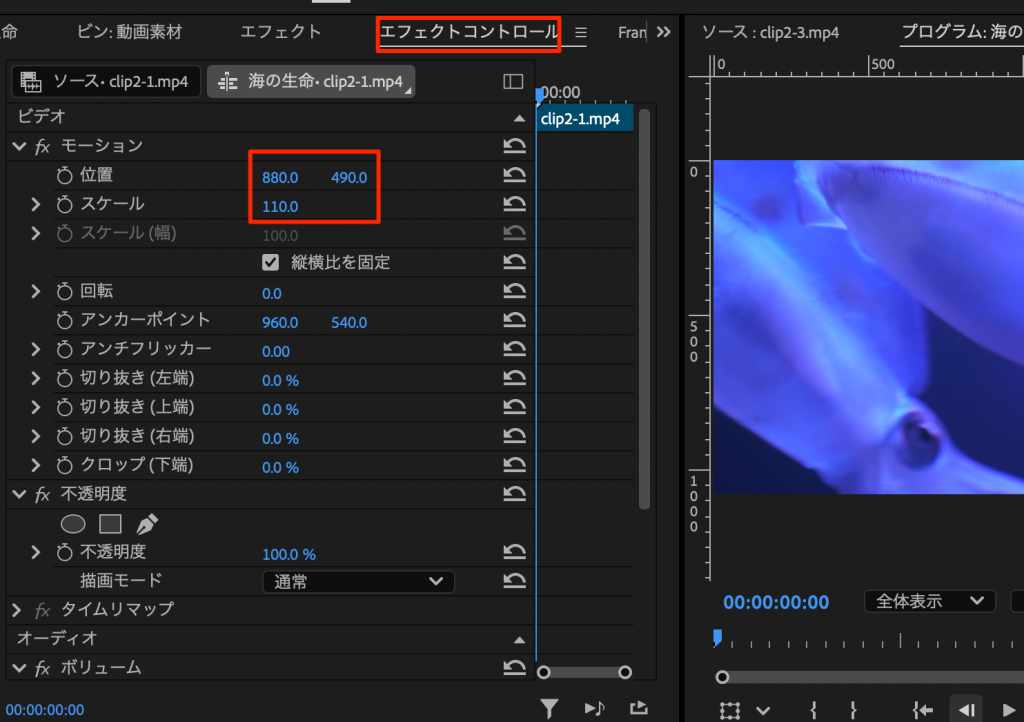Open the 描画モード blend mode dropdown
1024x722 pixels.
click(x=358, y=581)
